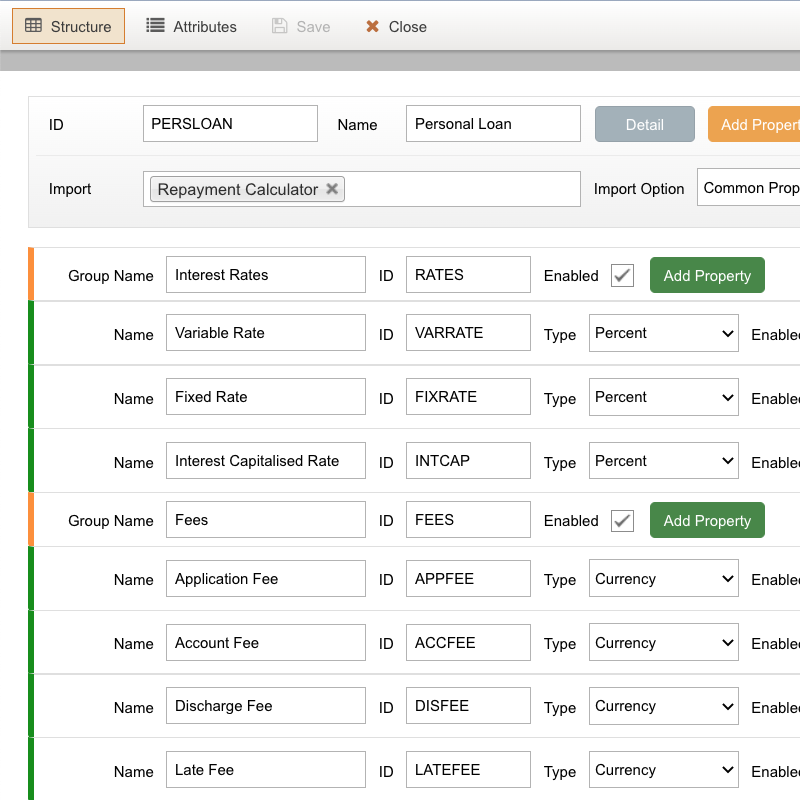Click the Import tags field
The height and width of the screenshot is (800, 800).
[x=362, y=189]
